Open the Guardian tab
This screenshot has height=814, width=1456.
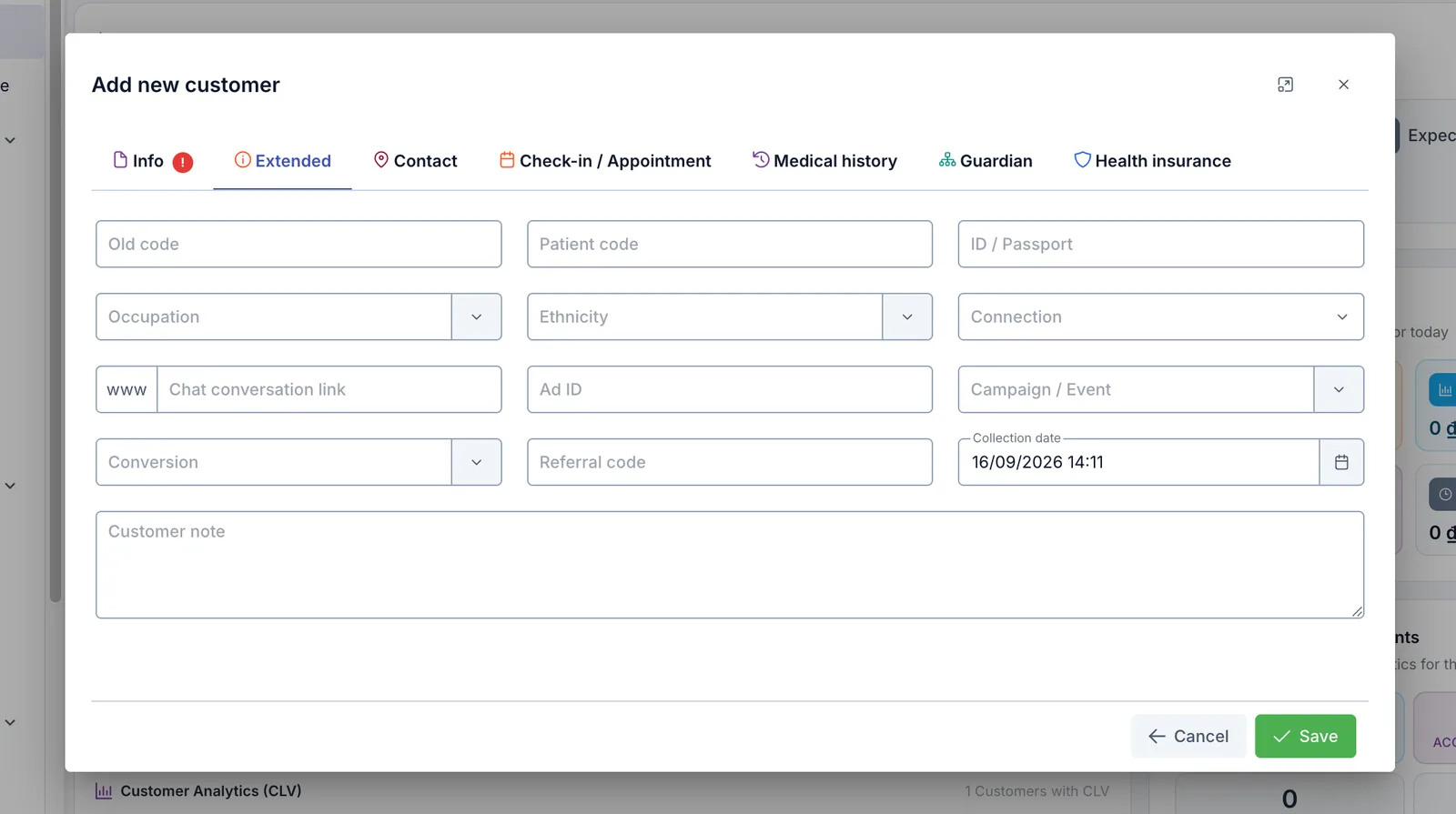(986, 161)
